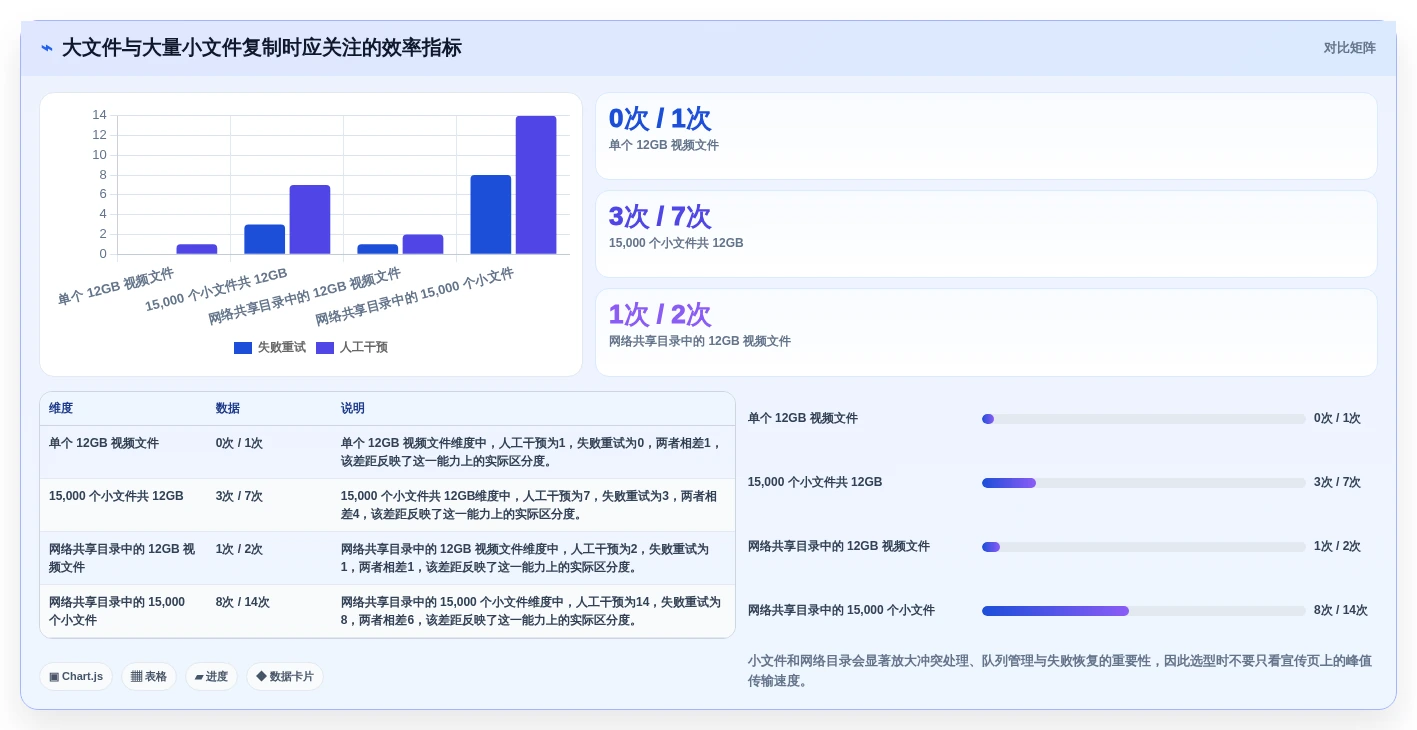Toggle the 失败重试 legend swatch

[243, 348]
